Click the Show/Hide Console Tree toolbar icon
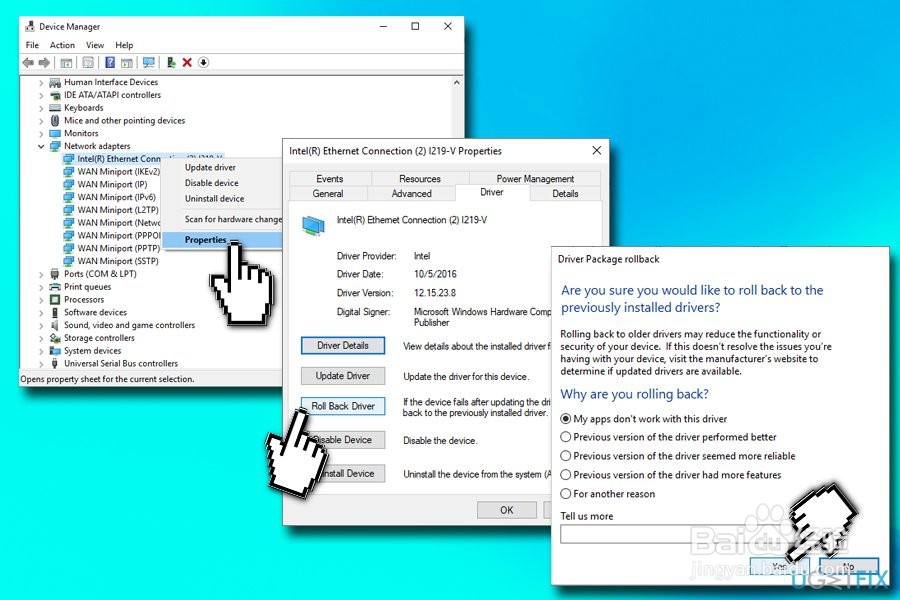 pos(66,63)
